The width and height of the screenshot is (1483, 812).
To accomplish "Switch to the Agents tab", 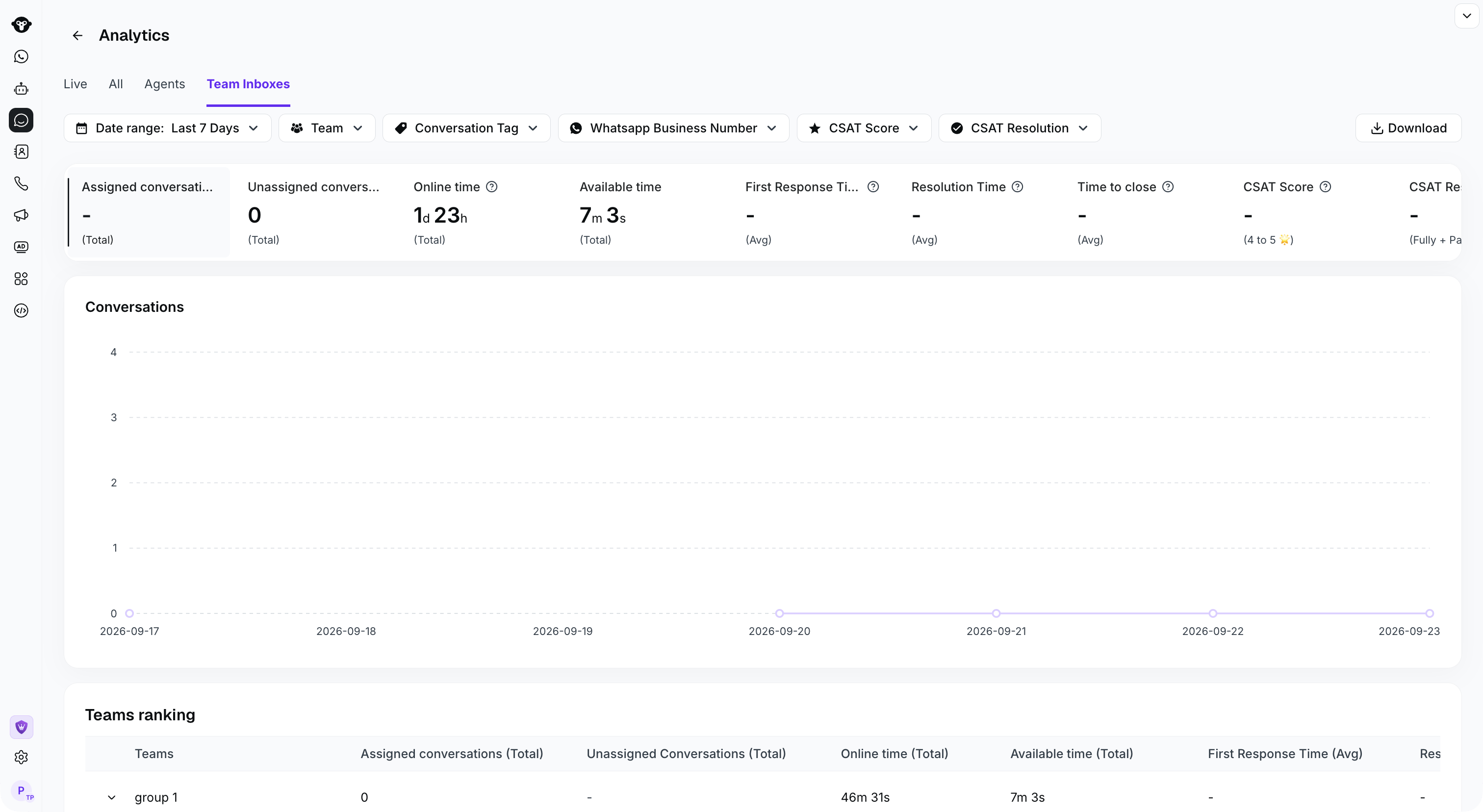I will pos(165,84).
